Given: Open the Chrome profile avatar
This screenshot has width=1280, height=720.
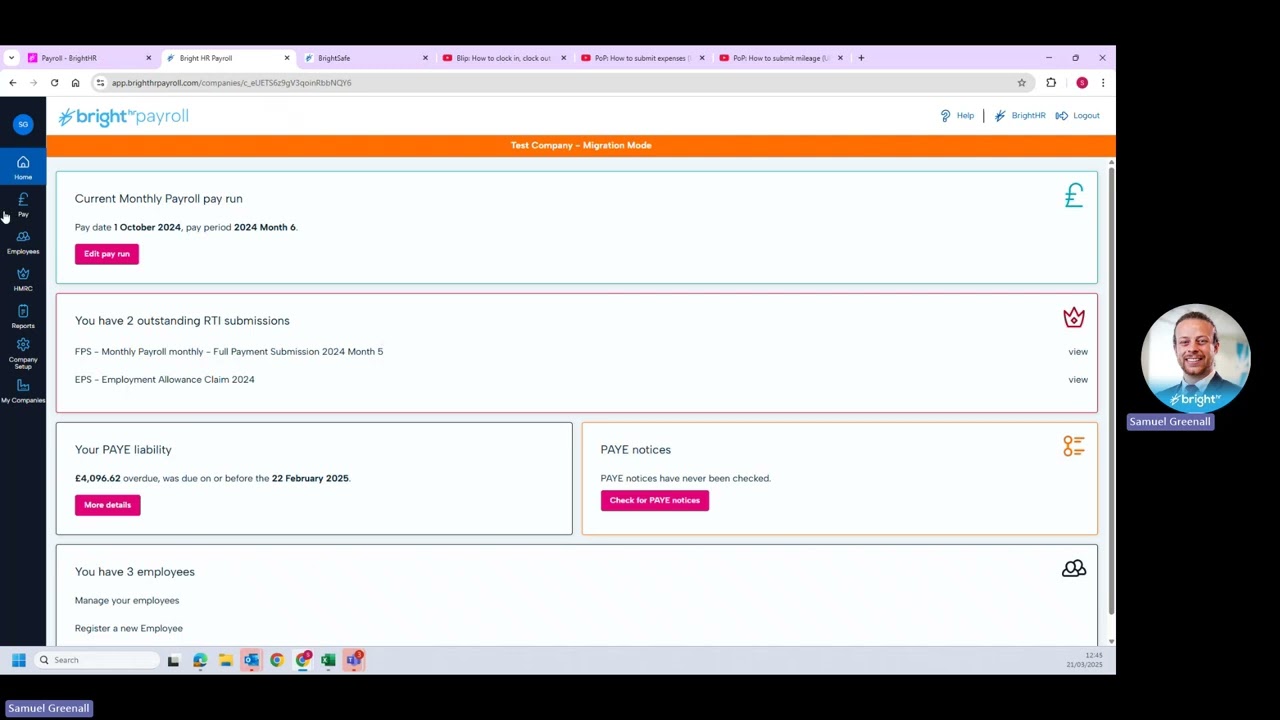Looking at the screenshot, I should pyautogui.click(x=1082, y=83).
